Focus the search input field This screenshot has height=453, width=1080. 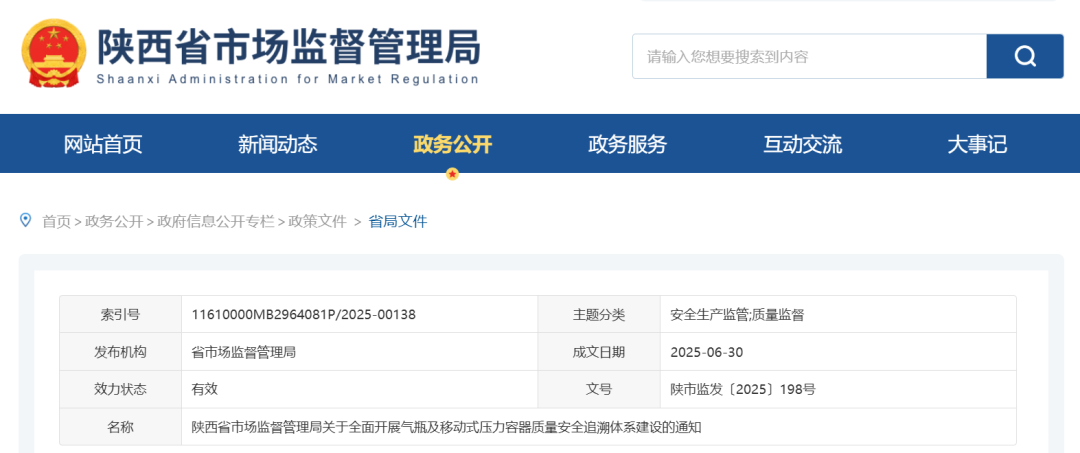(x=809, y=56)
